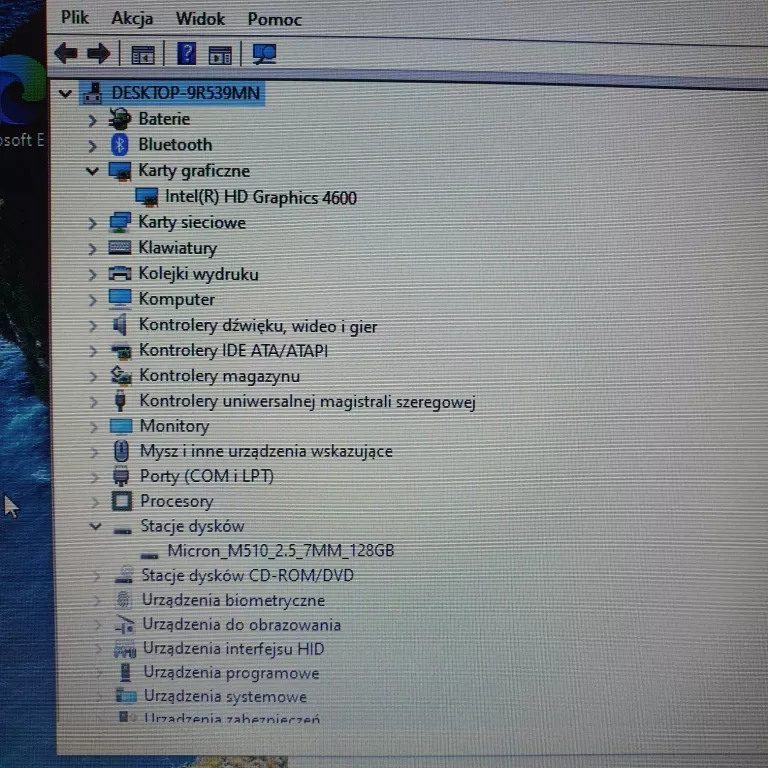Screen dimensions: 768x768
Task: Click the Komputer monitor icon
Action: tap(120, 299)
